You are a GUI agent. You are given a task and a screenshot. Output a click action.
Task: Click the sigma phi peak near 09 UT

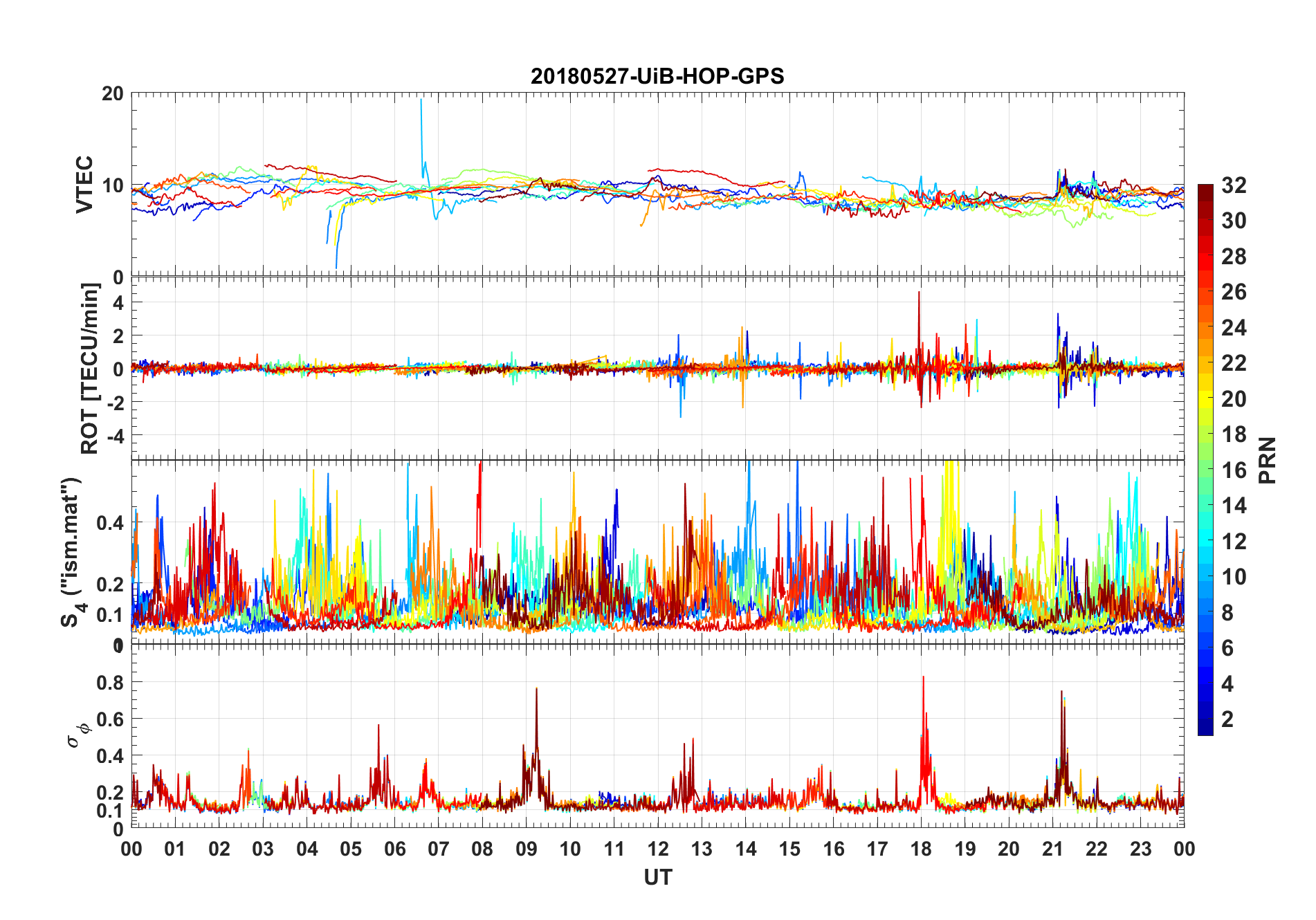pyautogui.click(x=536, y=690)
